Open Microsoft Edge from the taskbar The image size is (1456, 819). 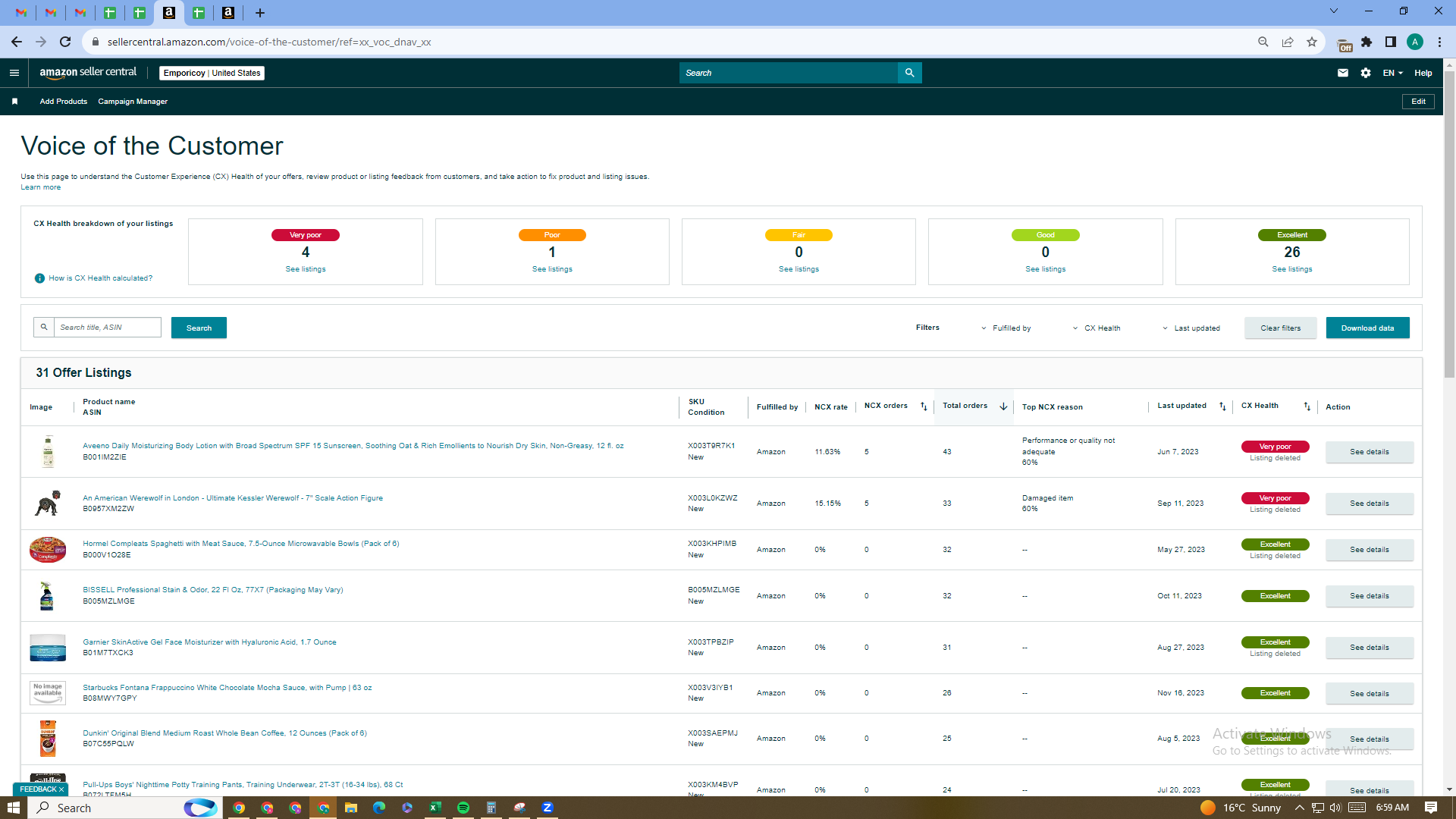click(x=379, y=808)
